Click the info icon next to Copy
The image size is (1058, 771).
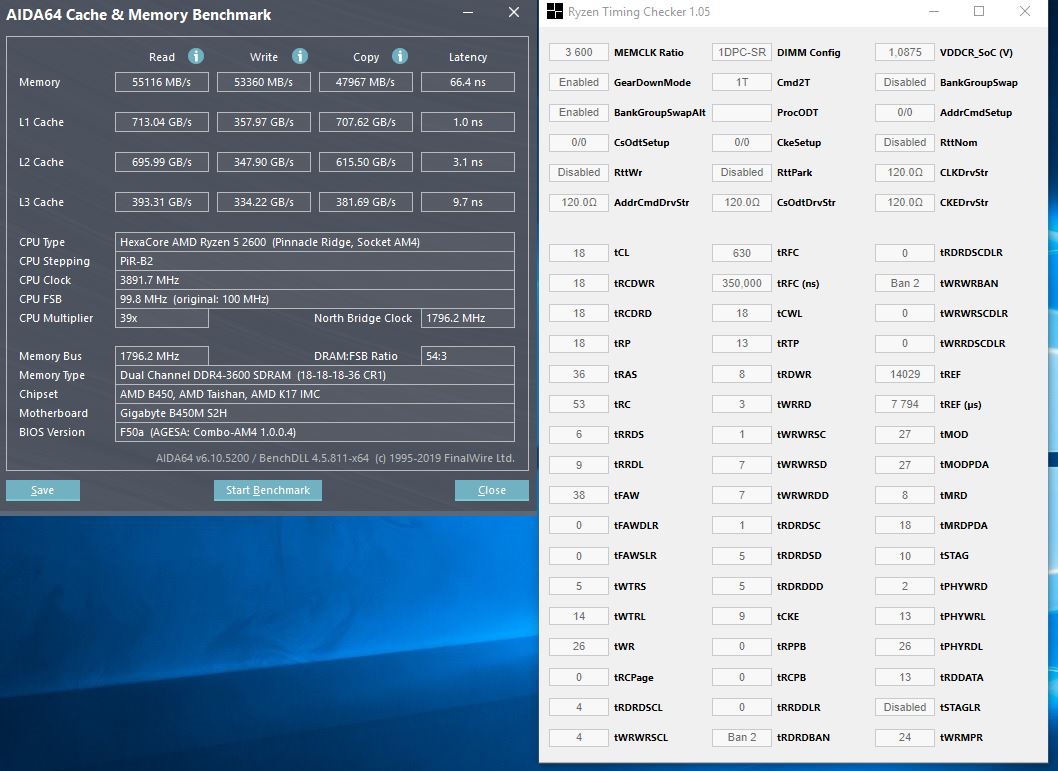399,57
